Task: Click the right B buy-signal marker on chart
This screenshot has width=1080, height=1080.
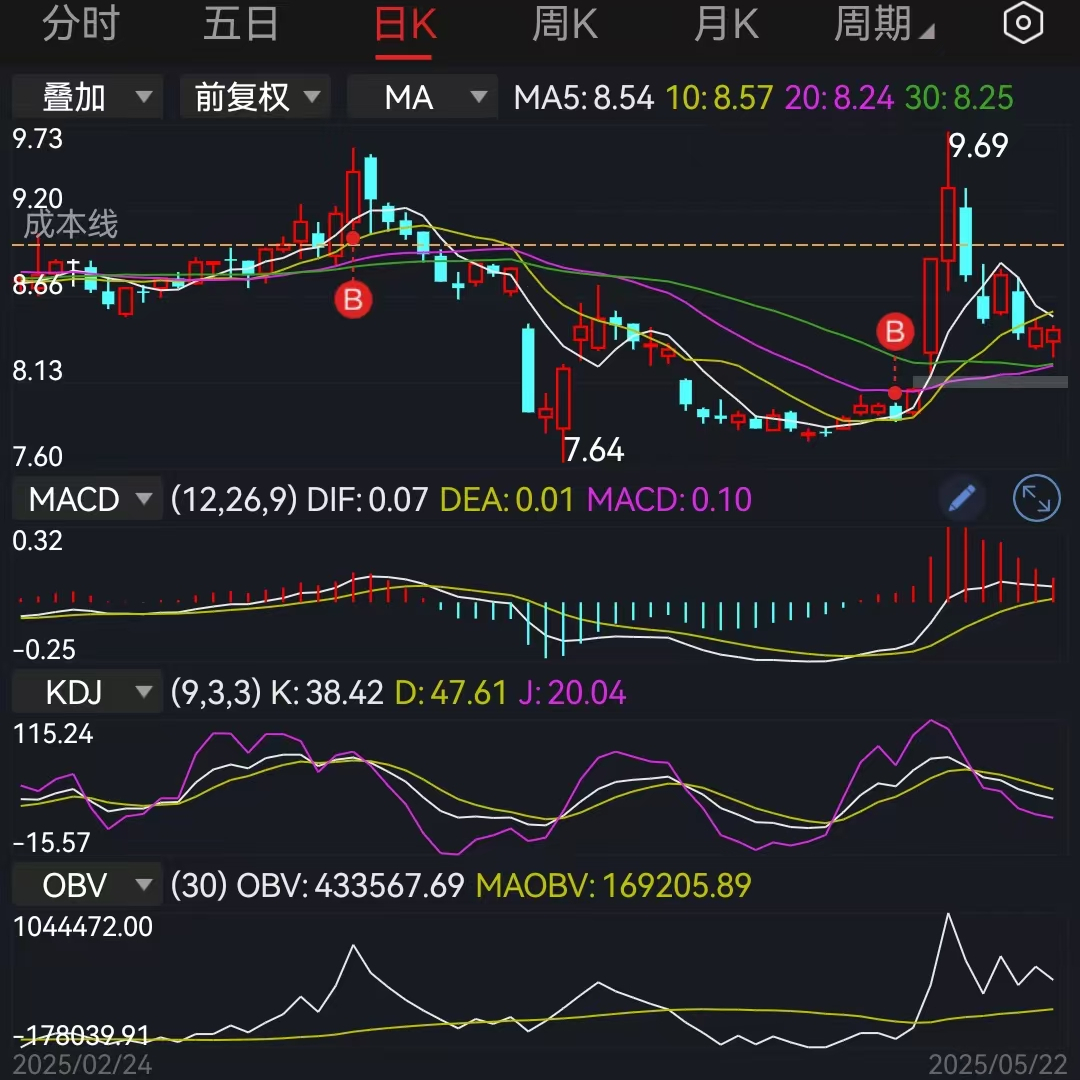Action: [x=894, y=331]
